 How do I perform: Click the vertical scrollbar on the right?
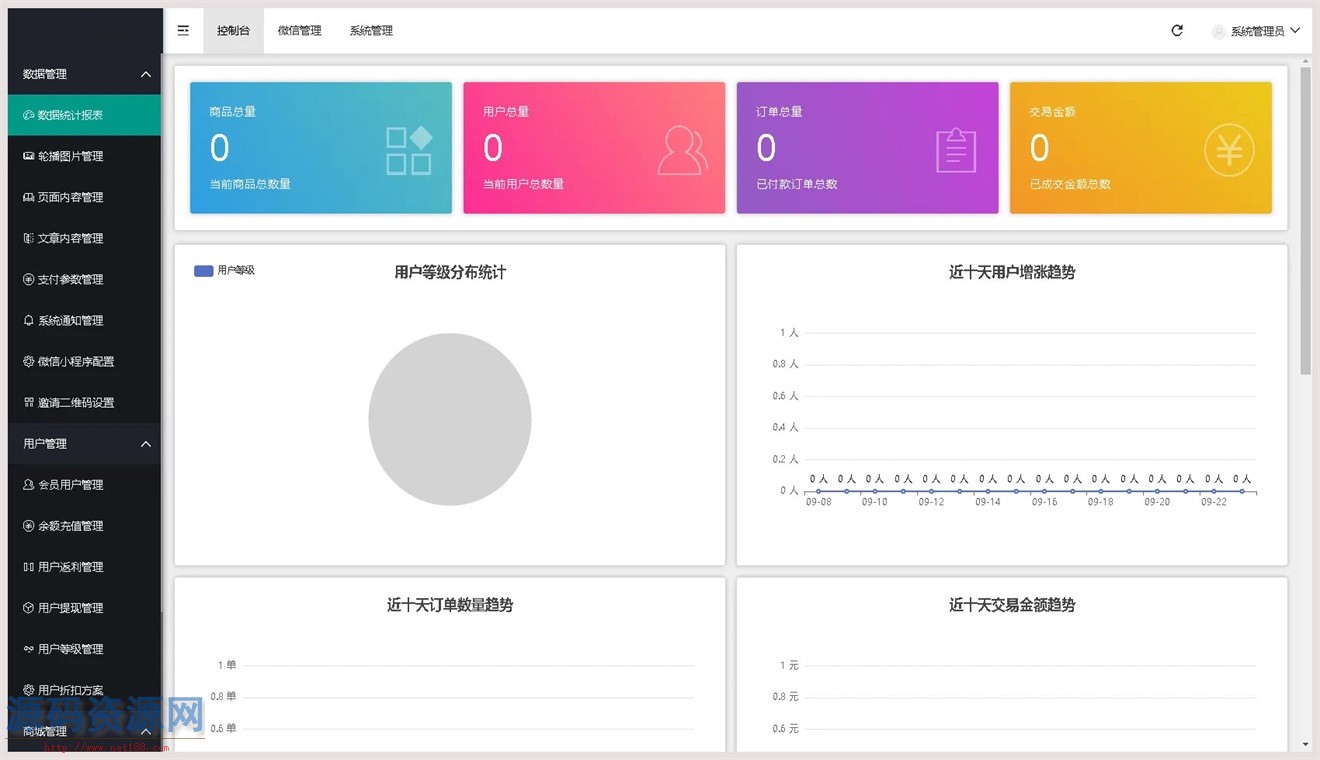[1305, 220]
